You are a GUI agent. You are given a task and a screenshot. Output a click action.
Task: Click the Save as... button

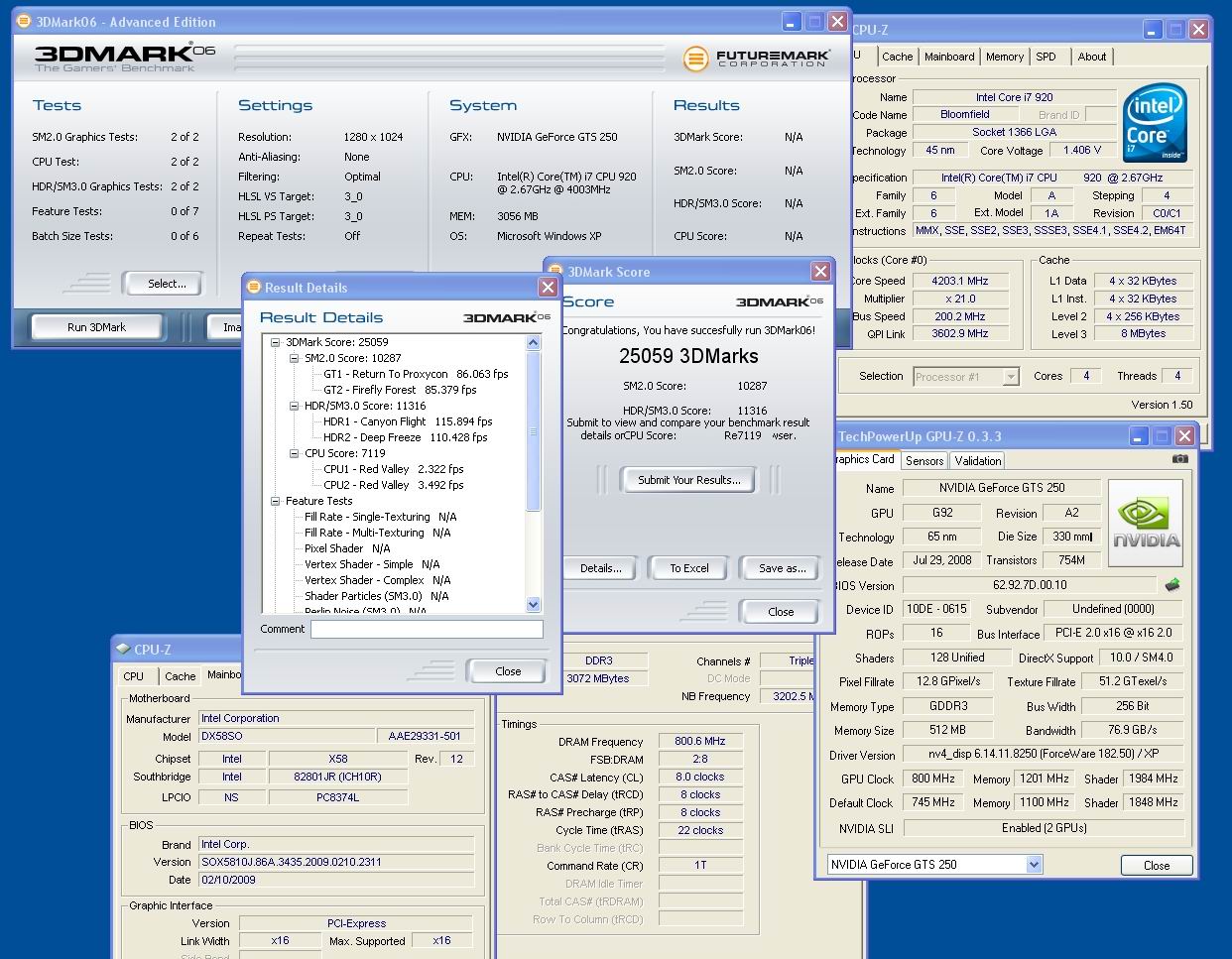(782, 568)
